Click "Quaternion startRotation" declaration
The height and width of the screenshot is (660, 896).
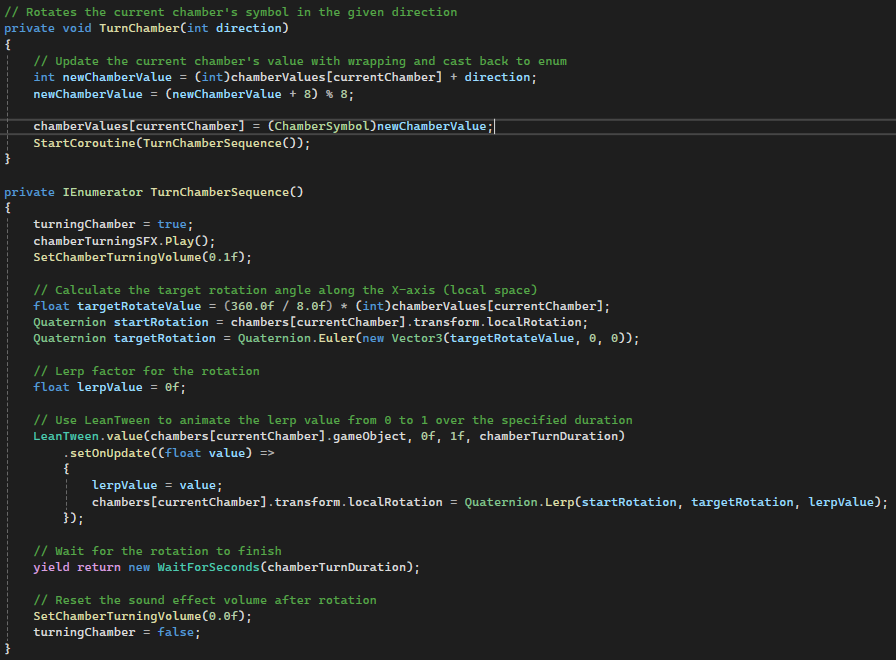[x=121, y=322]
